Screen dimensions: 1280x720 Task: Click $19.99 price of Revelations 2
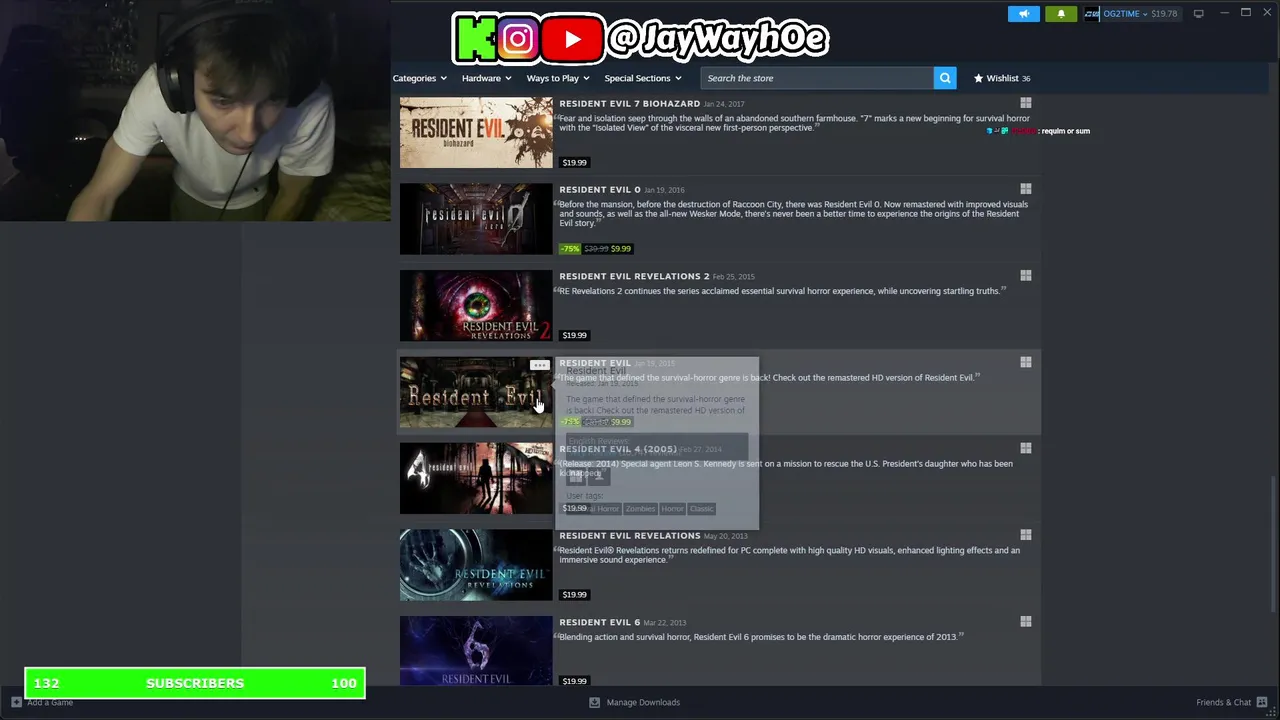574,335
